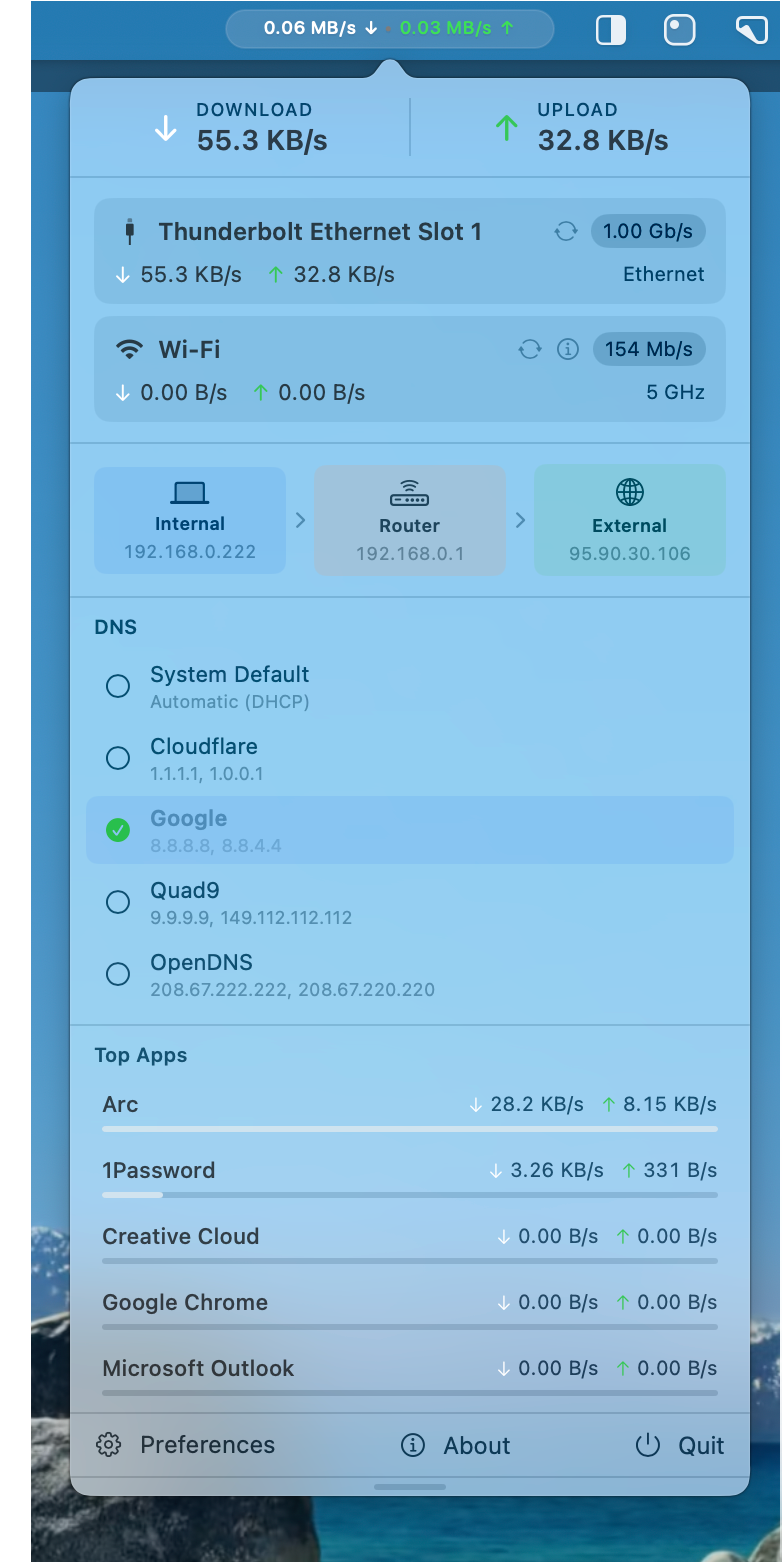Click the UPLOAD 32.8 KB/s readout
The image size is (782, 1562).
click(x=603, y=127)
